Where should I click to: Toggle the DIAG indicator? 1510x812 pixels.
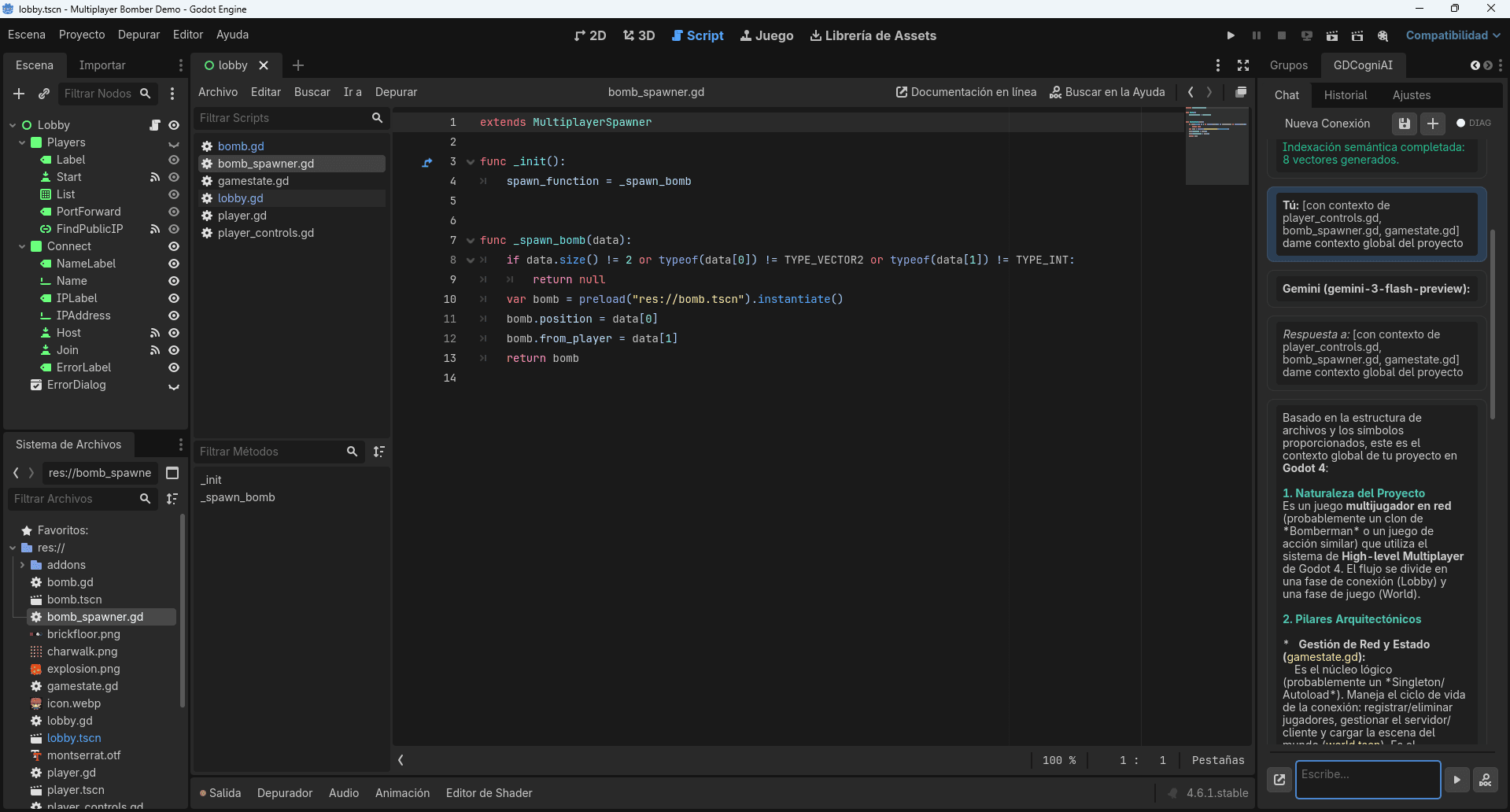(1473, 123)
